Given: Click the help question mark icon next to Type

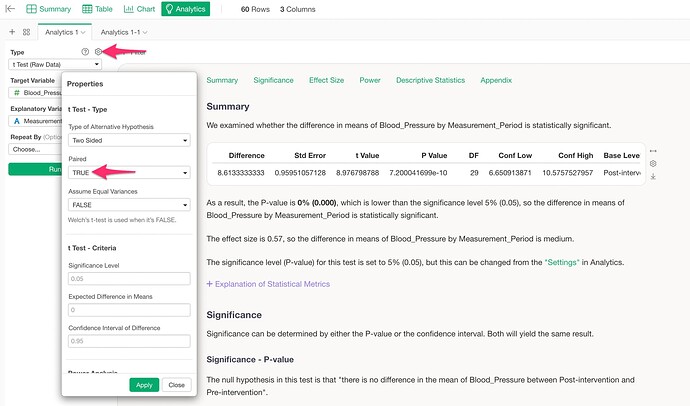Looking at the screenshot, I should coord(85,51).
